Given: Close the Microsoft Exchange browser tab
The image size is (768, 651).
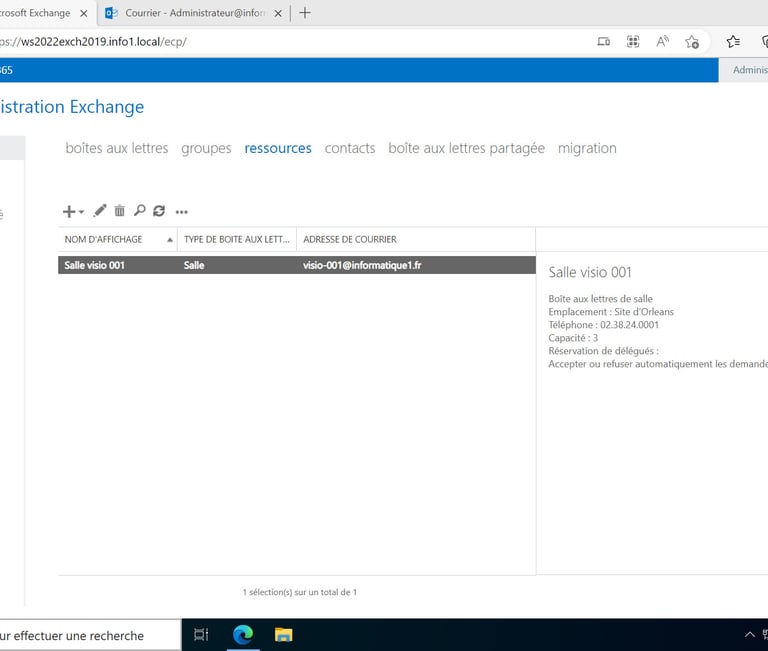Looking at the screenshot, I should coord(84,14).
